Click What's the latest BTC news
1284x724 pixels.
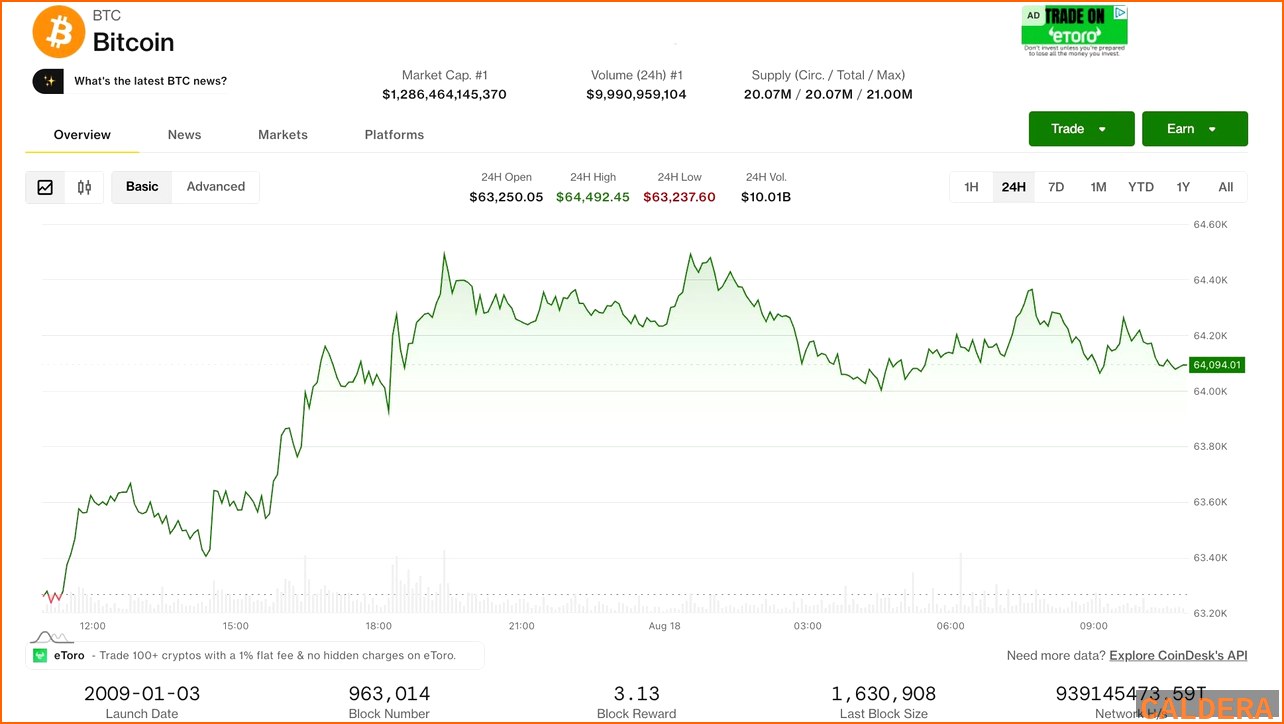click(150, 81)
